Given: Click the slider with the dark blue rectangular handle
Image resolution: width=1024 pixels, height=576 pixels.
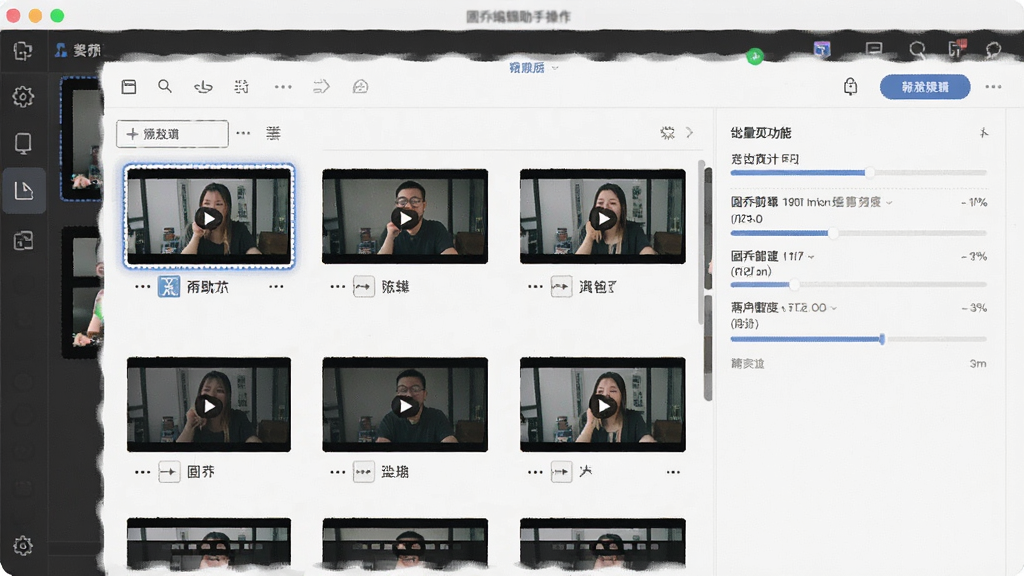Looking at the screenshot, I should coord(858,339).
